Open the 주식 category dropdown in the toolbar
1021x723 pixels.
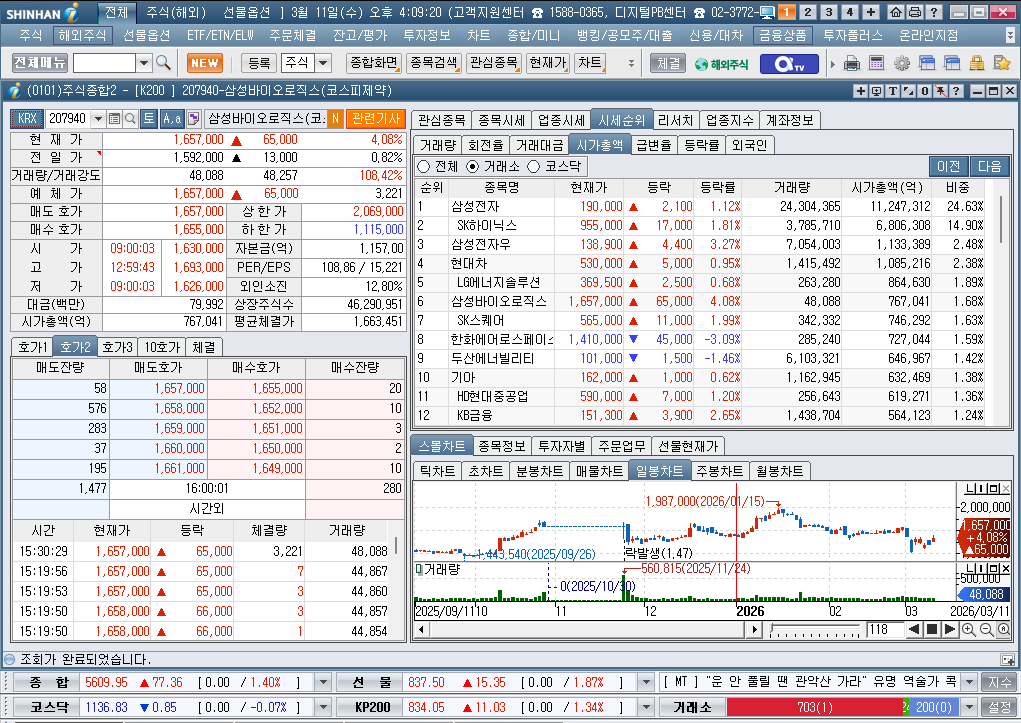tap(323, 63)
